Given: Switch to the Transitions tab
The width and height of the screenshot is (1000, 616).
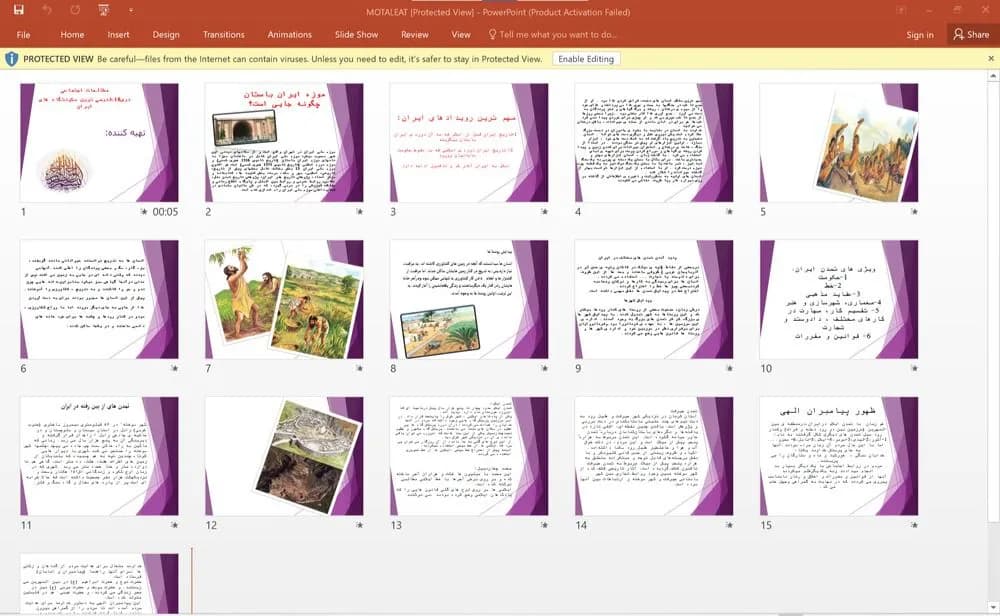Looking at the screenshot, I should (223, 34).
